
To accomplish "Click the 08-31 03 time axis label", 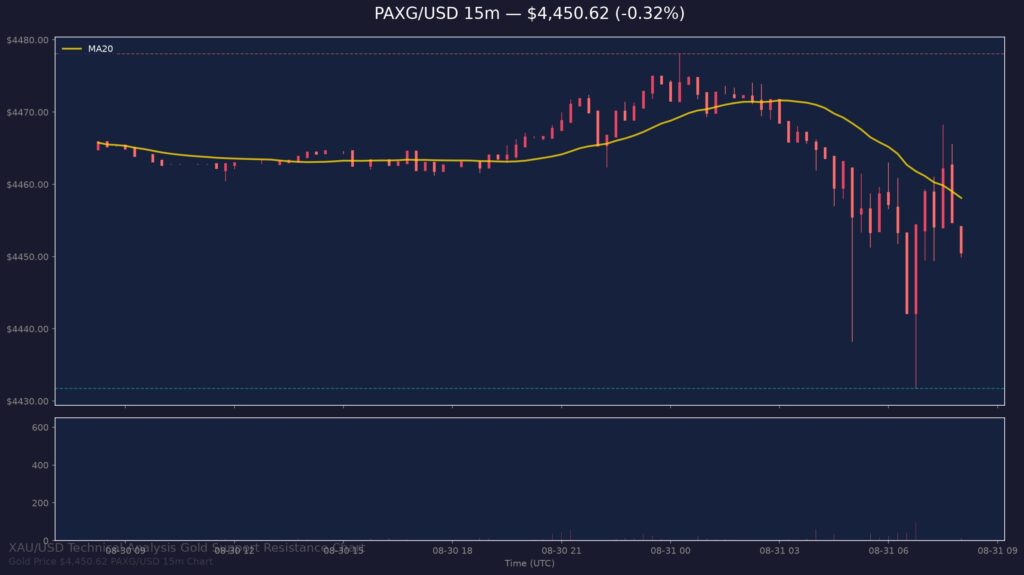I will [x=779, y=551].
